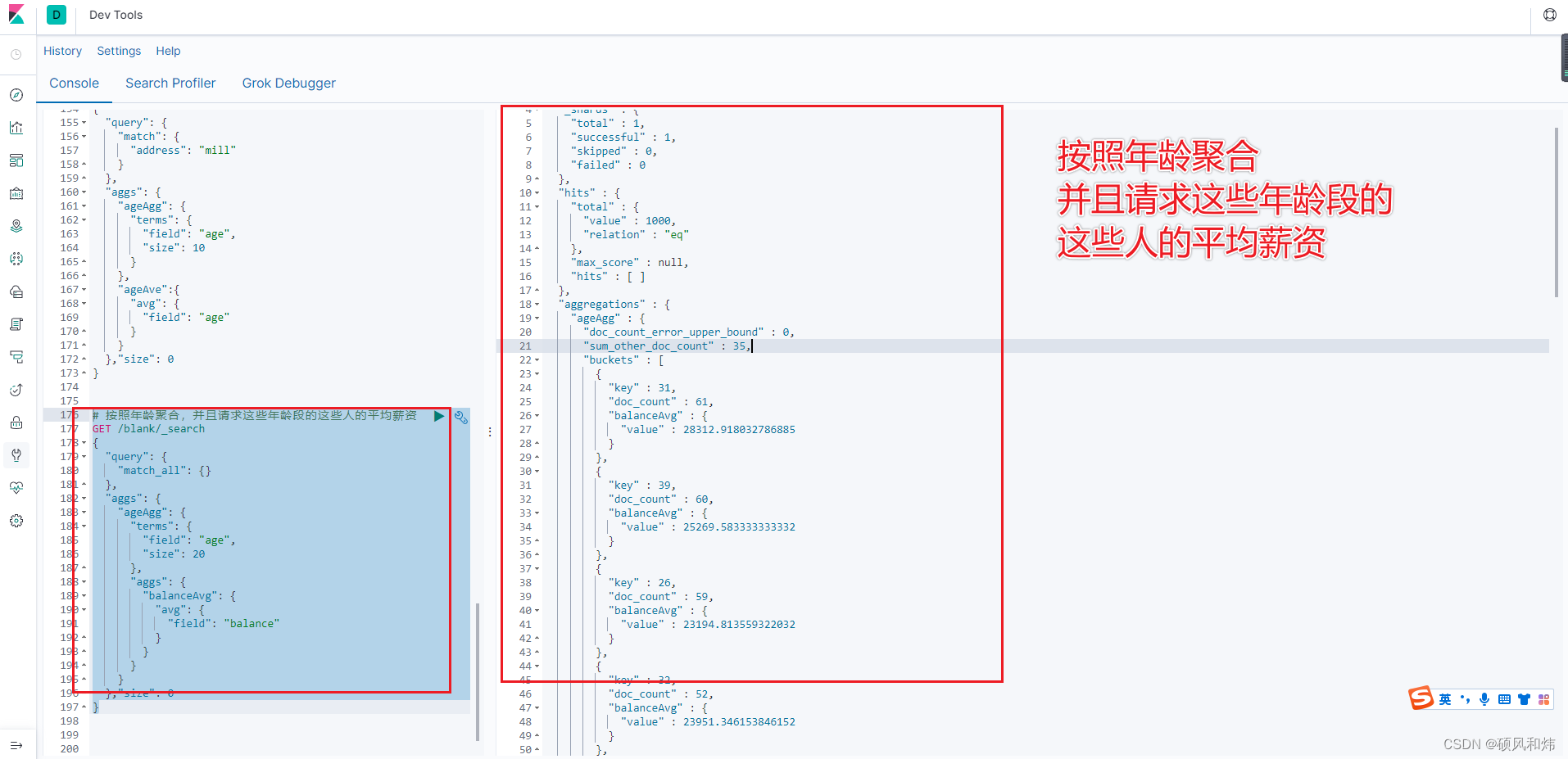The width and height of the screenshot is (1568, 759).
Task: Open request options wrench icon
Action: point(461,417)
